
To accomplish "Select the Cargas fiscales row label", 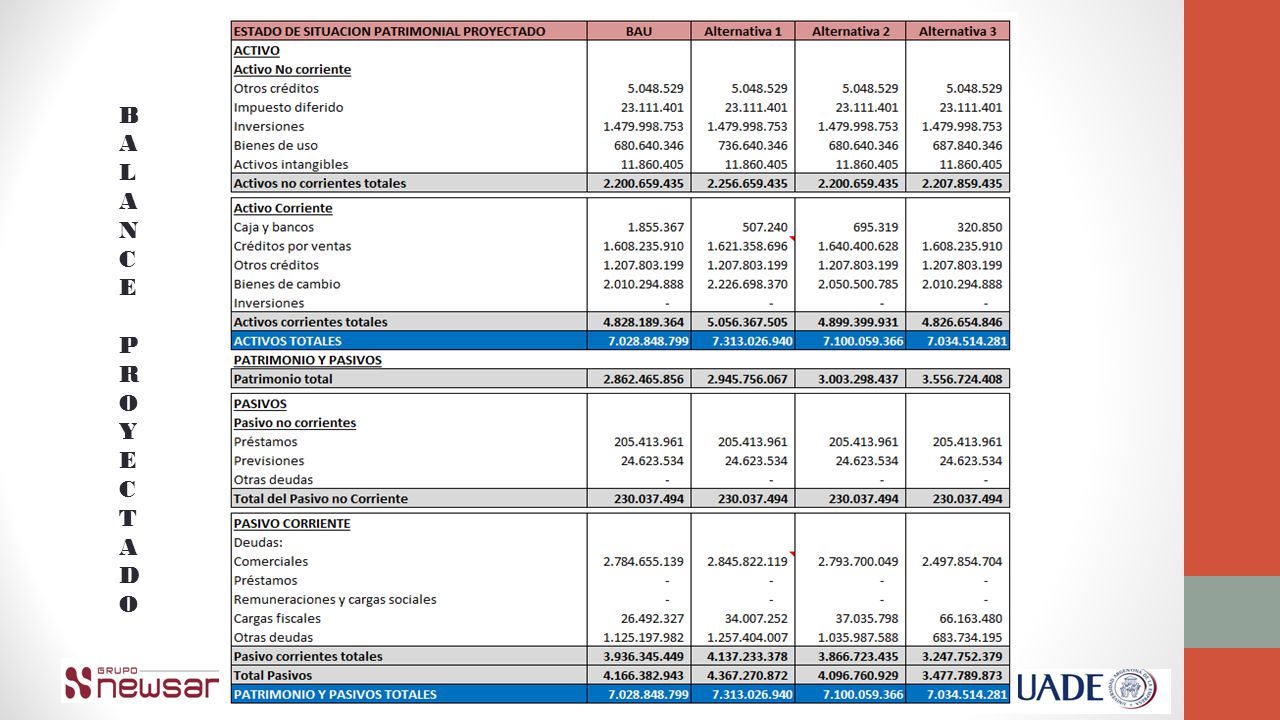I will pos(277,619).
